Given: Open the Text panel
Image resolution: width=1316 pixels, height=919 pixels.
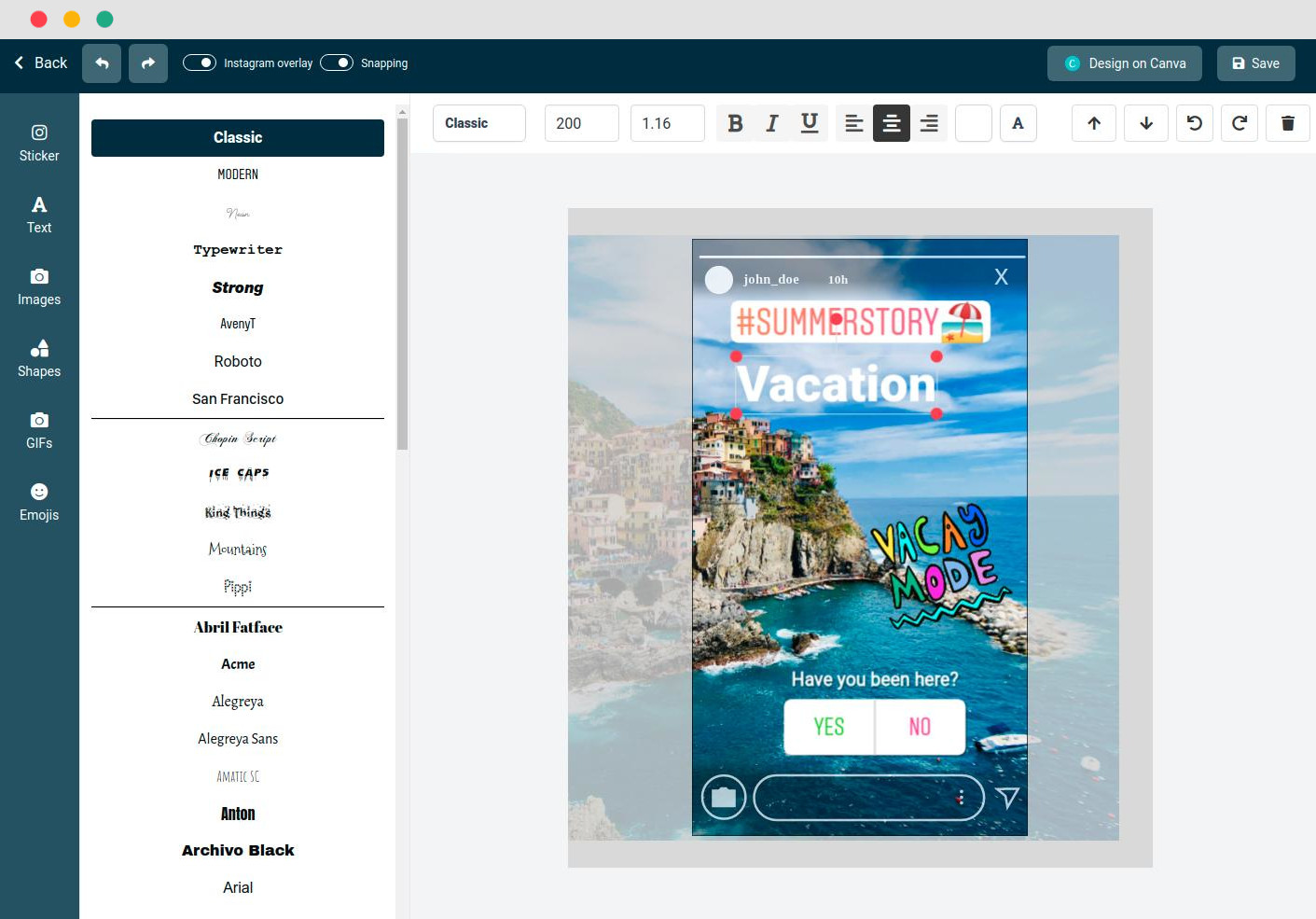Looking at the screenshot, I should tap(38, 213).
